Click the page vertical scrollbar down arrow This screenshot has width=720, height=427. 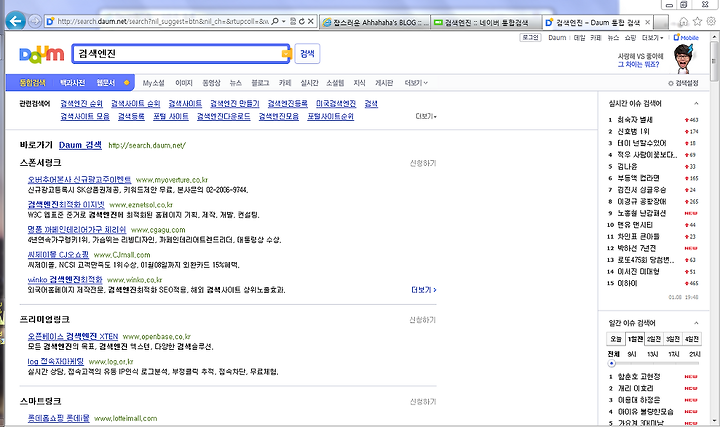714,420
